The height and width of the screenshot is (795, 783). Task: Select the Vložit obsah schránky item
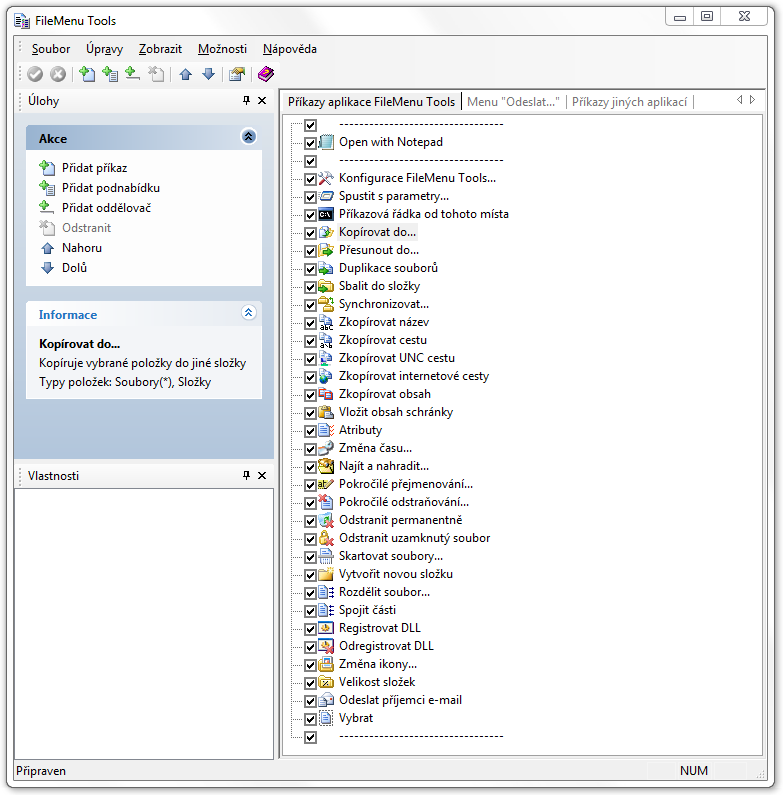tap(396, 412)
